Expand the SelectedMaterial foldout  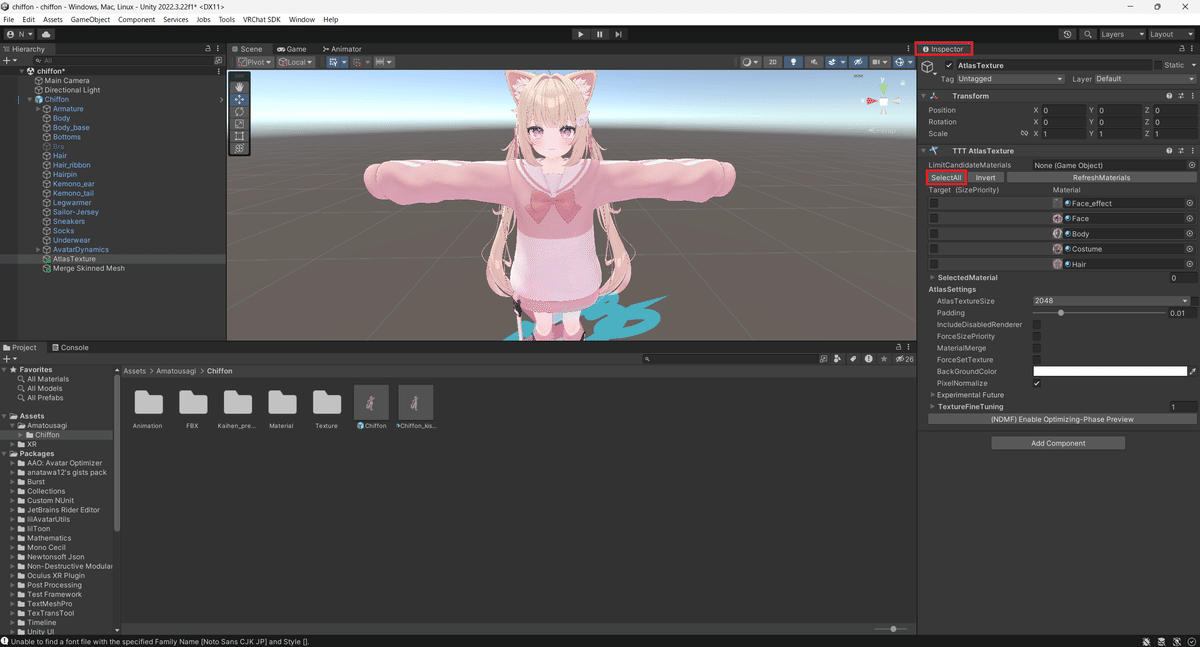(x=933, y=278)
